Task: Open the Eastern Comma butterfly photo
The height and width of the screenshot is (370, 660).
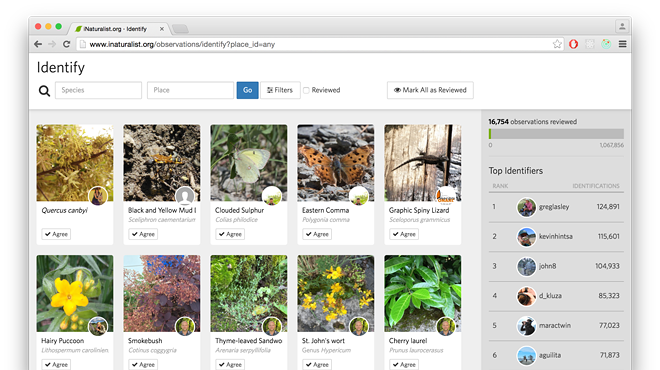Action: click(x=335, y=162)
